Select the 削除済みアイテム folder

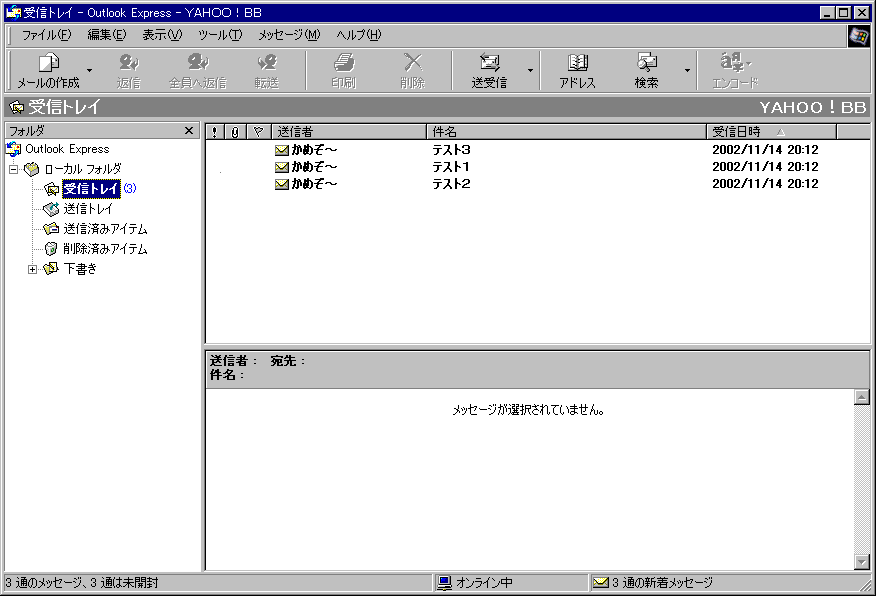[105, 249]
